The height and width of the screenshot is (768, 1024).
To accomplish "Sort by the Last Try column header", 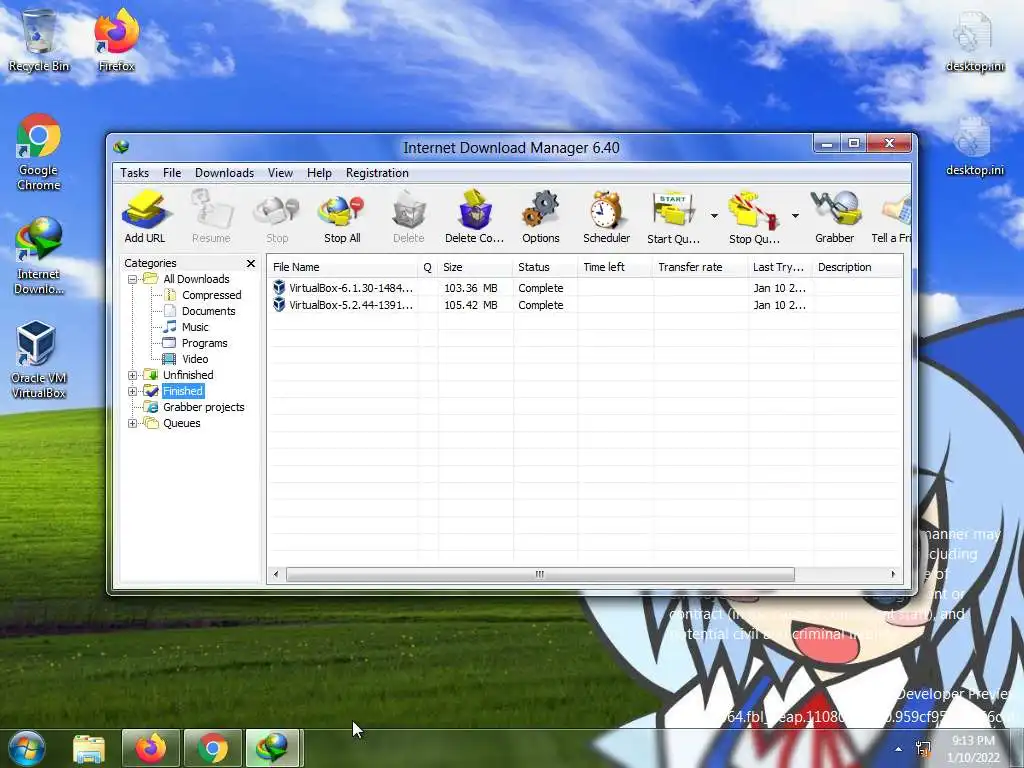I will tap(780, 267).
